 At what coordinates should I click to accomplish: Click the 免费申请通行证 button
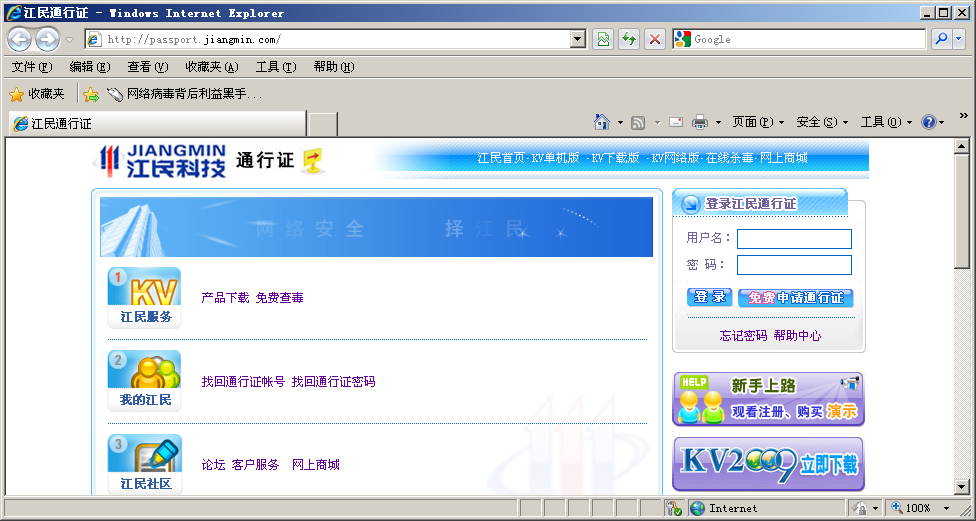[795, 298]
